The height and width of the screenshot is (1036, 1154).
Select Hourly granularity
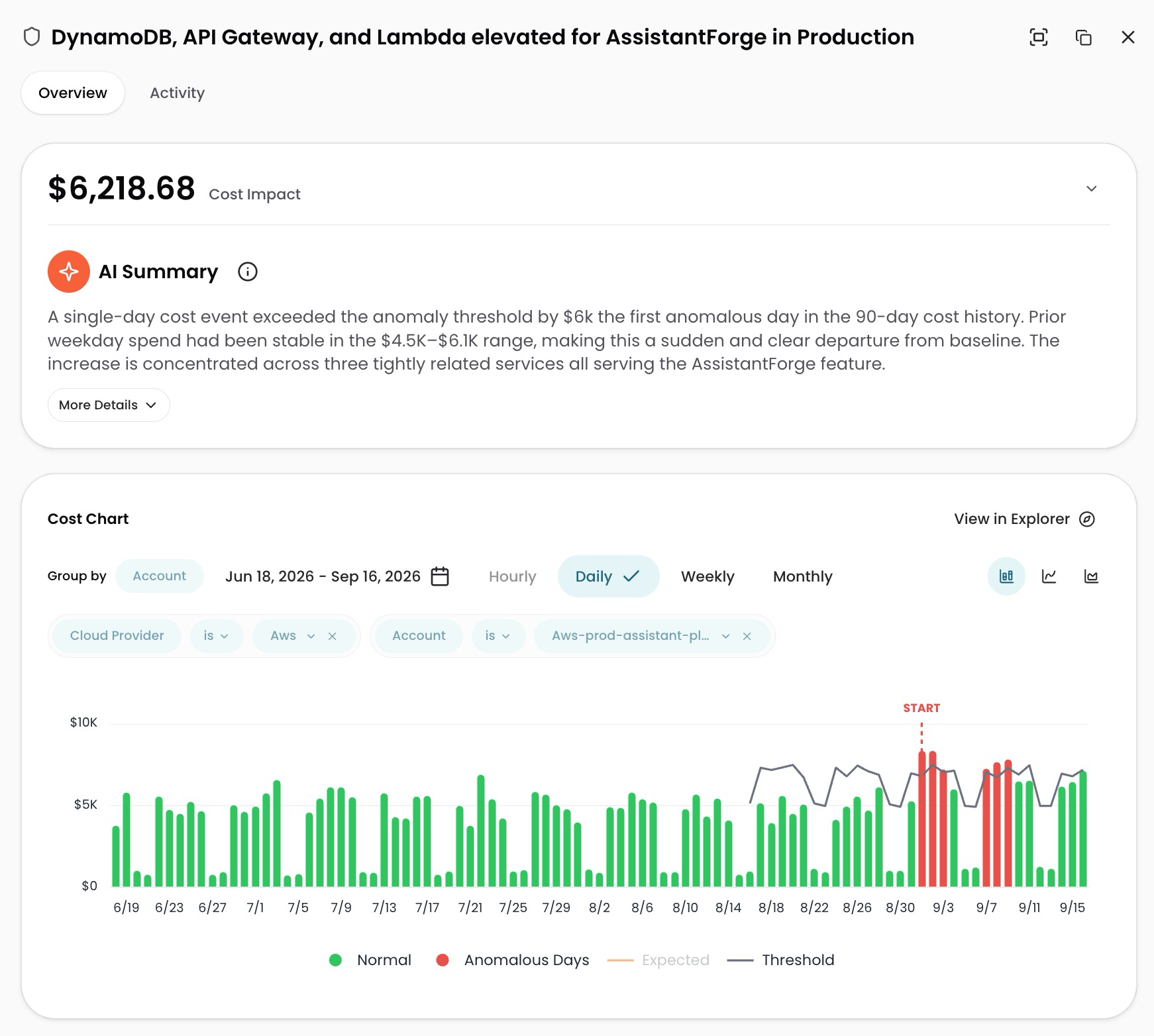point(512,577)
